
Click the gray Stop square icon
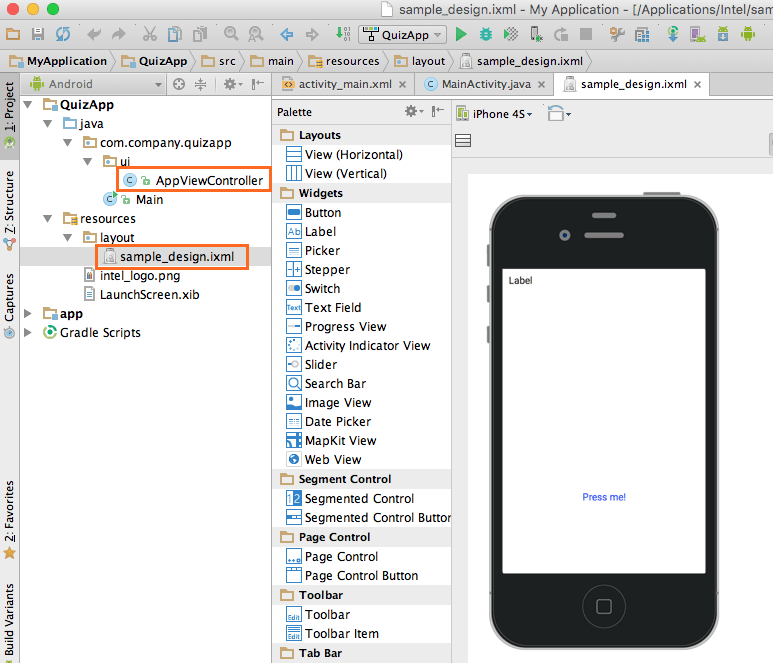point(586,34)
